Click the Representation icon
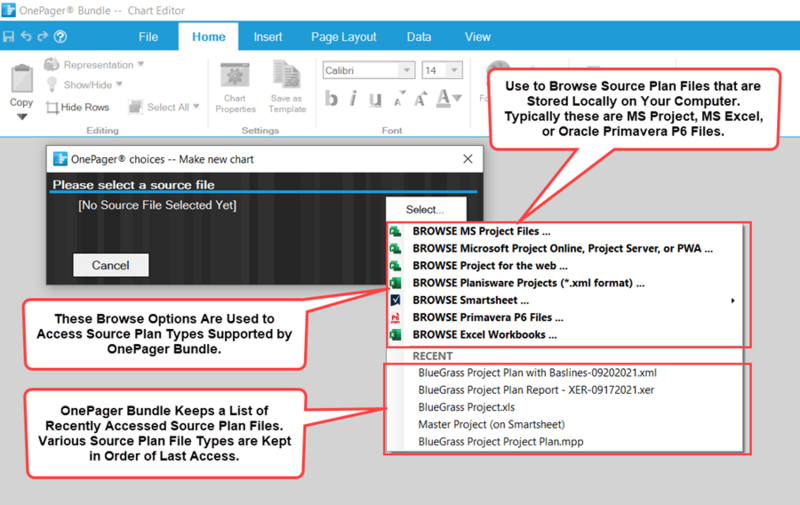The height and width of the screenshot is (505, 800). [52, 64]
